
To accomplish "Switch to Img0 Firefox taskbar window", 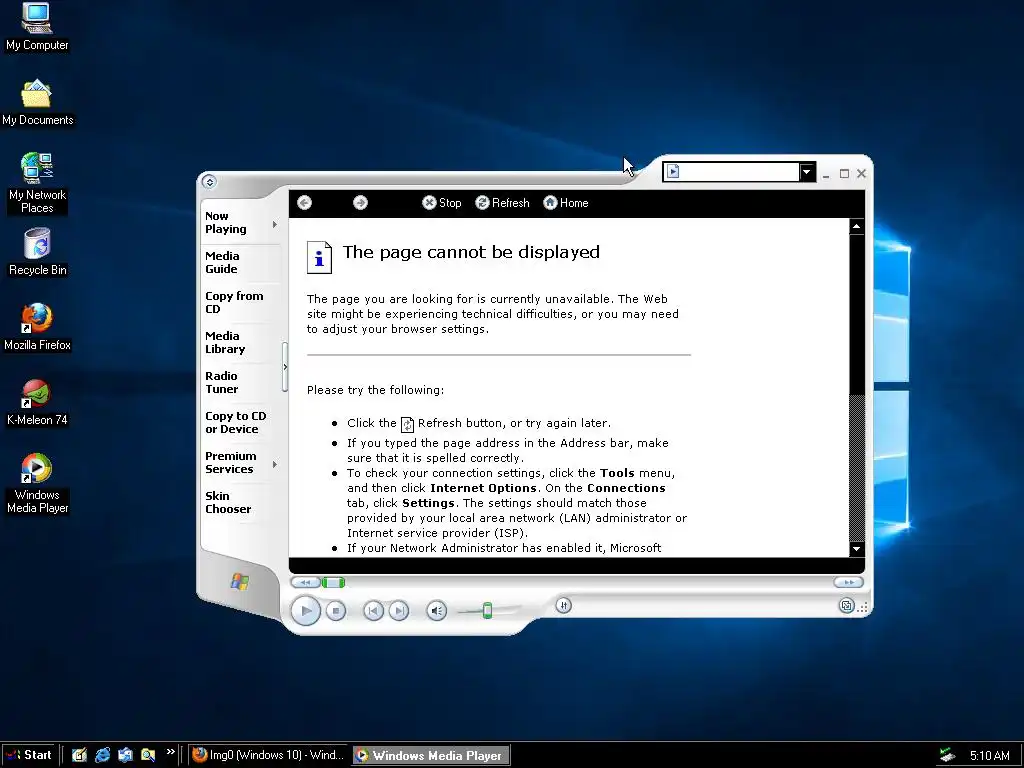I will (x=269, y=755).
